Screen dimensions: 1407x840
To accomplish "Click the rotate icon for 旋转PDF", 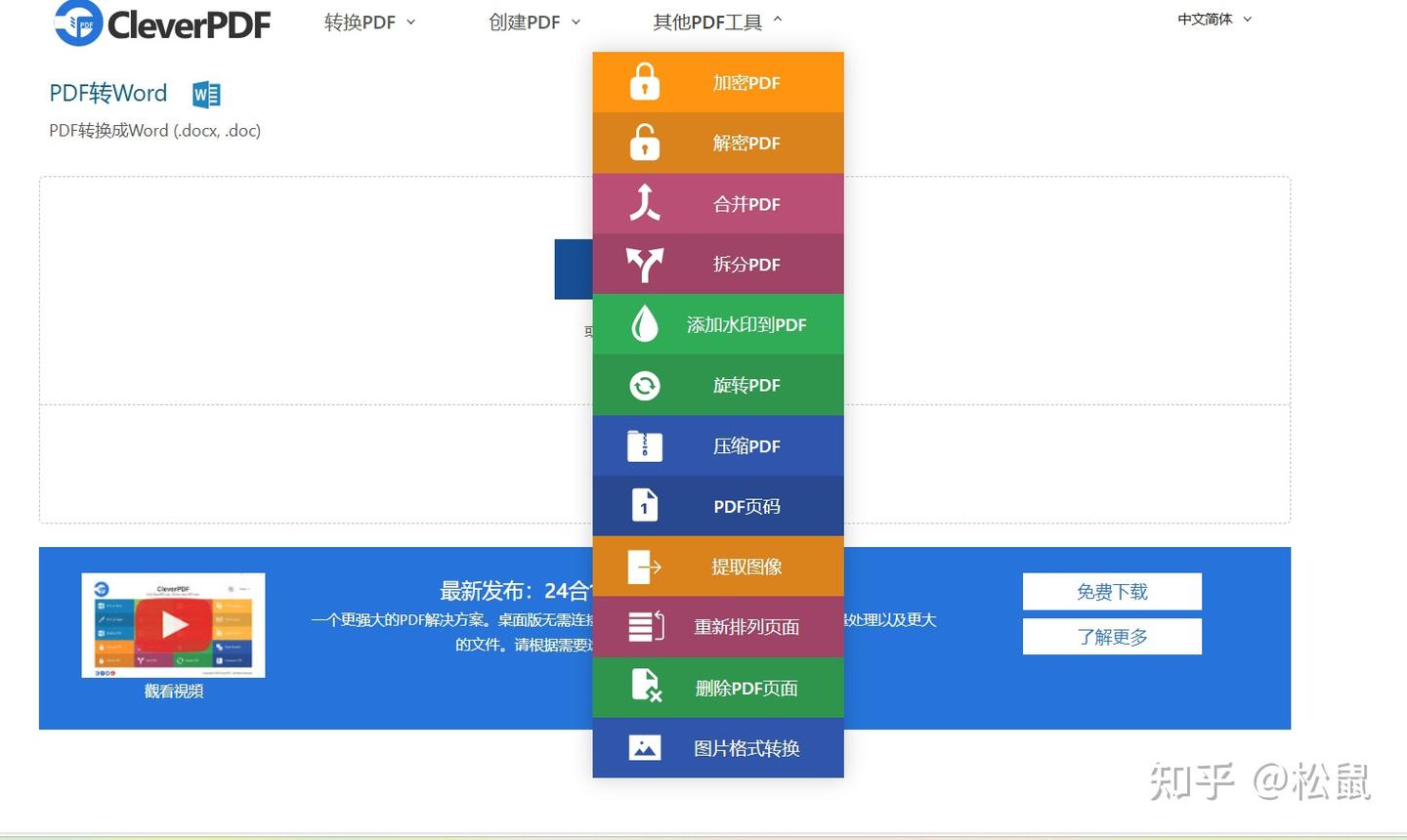I will click(x=645, y=385).
